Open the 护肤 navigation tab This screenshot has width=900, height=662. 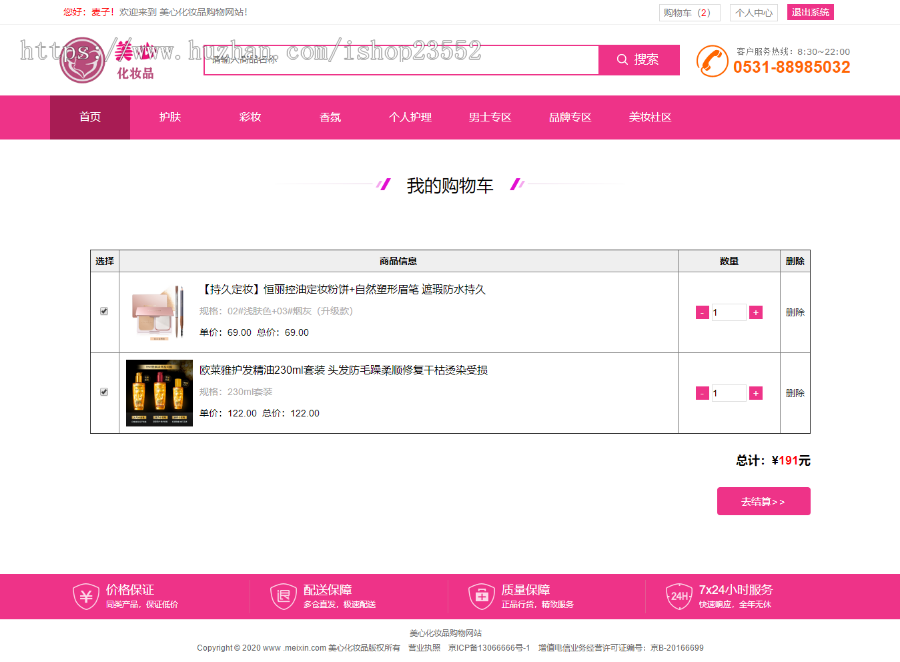click(170, 117)
